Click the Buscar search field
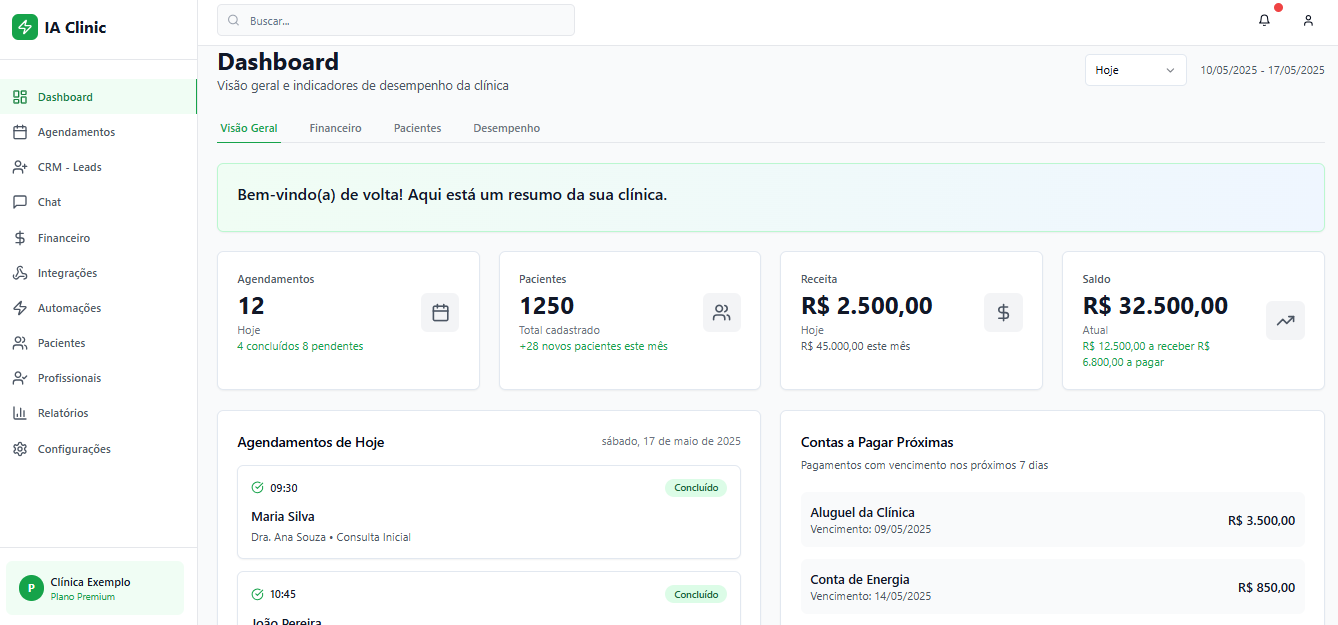1338x625 pixels. coord(396,20)
